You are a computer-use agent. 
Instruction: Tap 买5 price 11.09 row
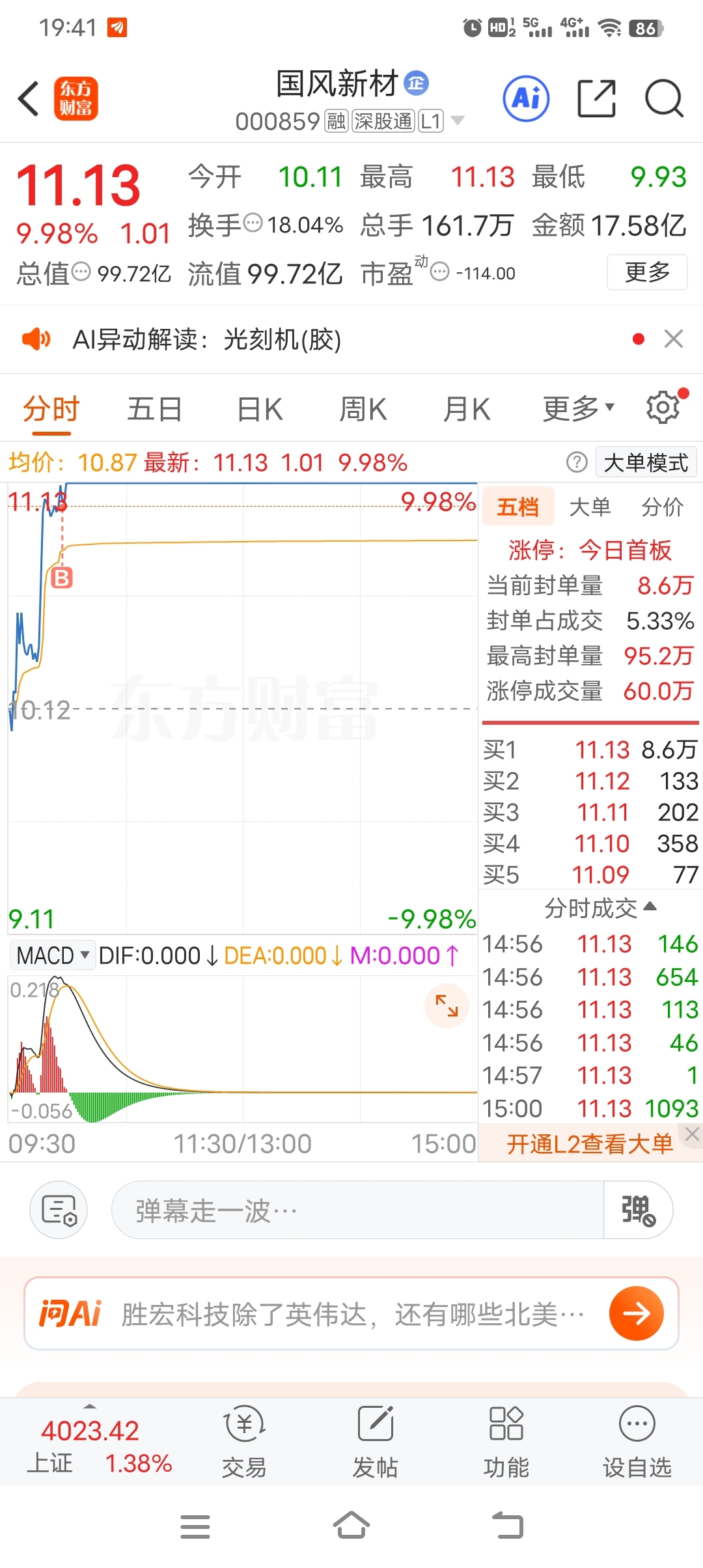click(590, 875)
